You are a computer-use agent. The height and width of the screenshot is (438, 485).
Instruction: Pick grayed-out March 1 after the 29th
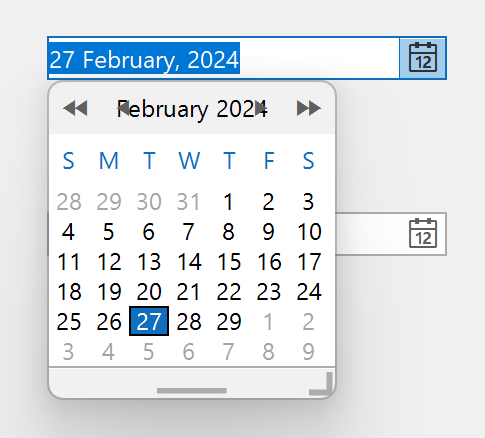[x=268, y=322]
